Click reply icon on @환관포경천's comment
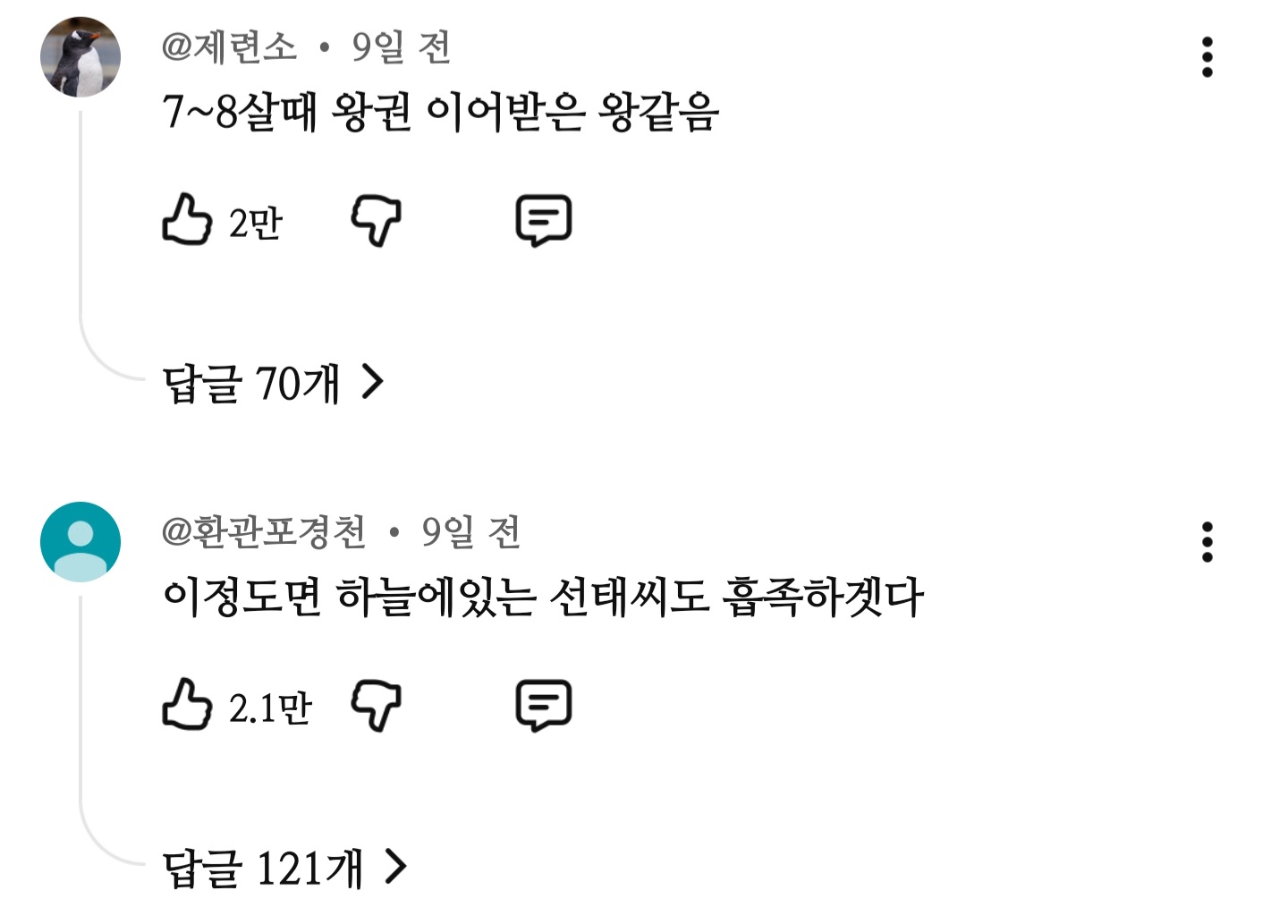This screenshot has width=1288, height=924. tap(543, 705)
